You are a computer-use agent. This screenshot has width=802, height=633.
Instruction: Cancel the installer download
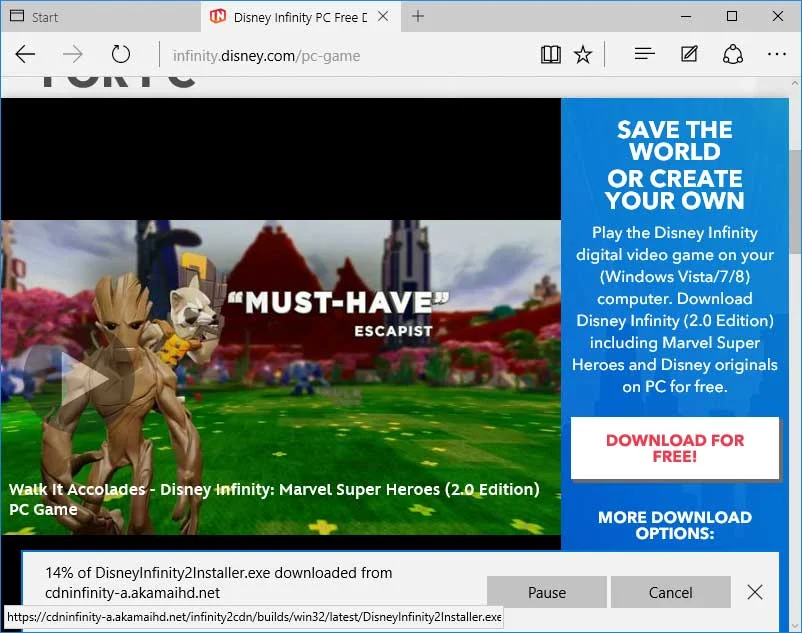pyautogui.click(x=671, y=592)
